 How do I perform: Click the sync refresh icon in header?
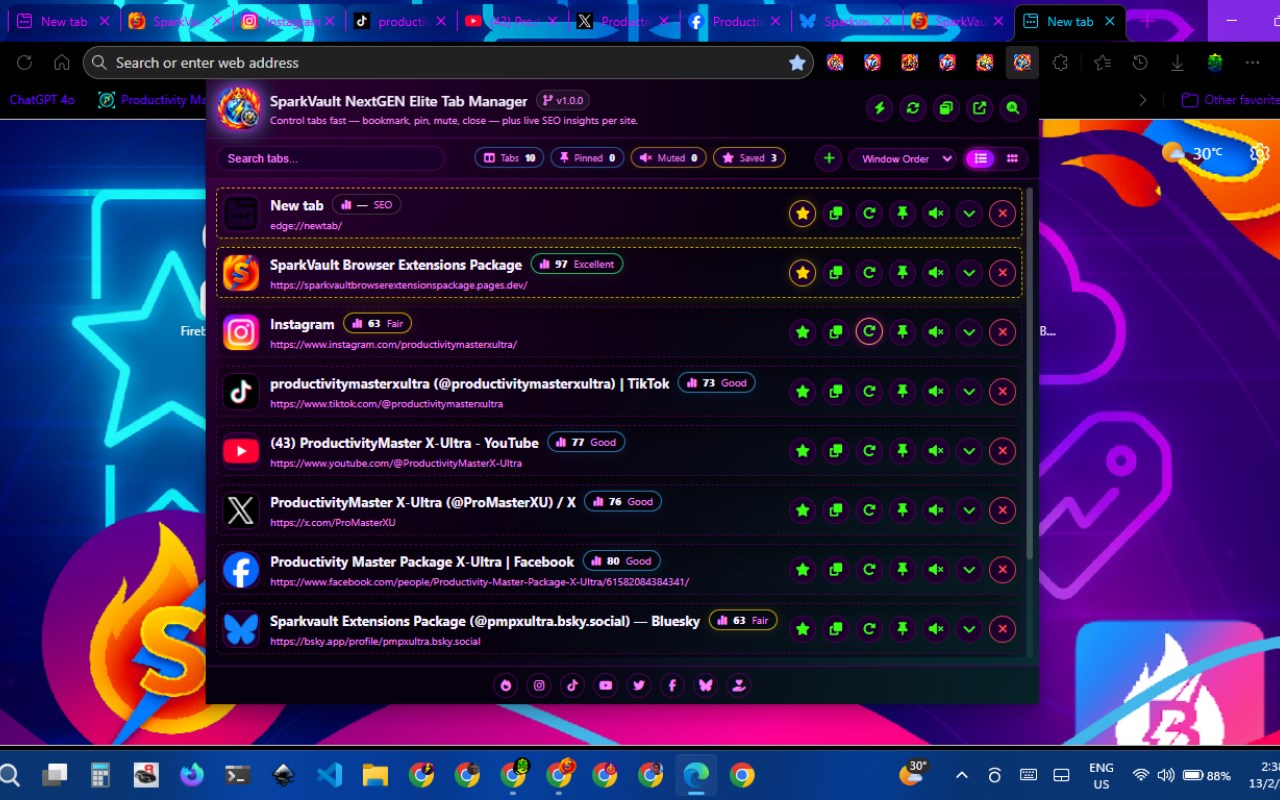[912, 108]
